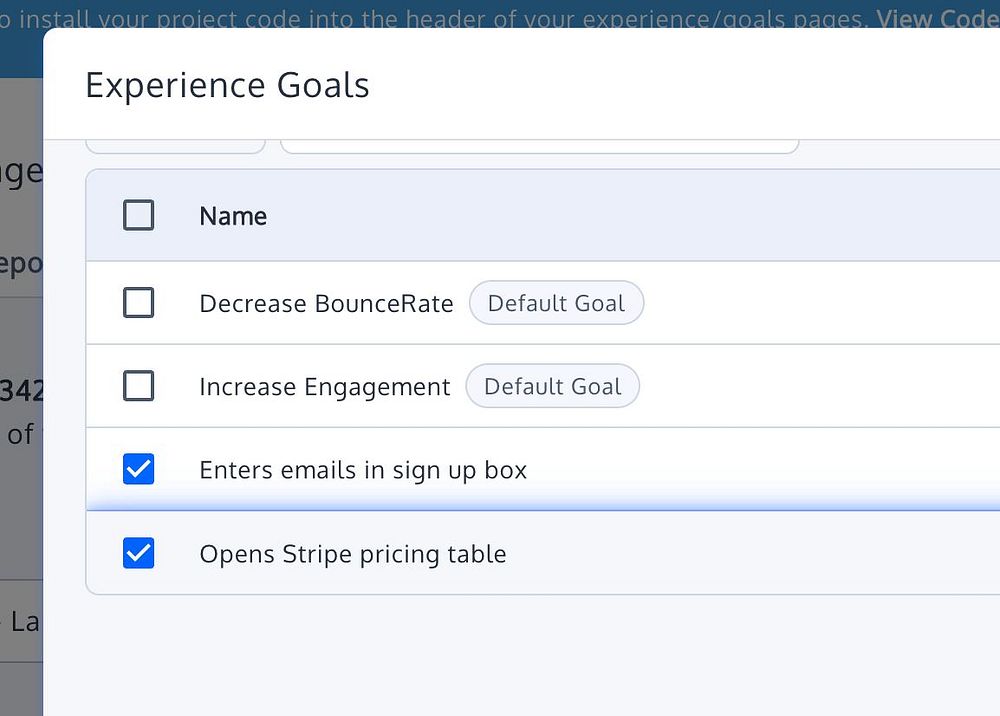Tick the Increase Engagement goal checkbox

coord(138,386)
